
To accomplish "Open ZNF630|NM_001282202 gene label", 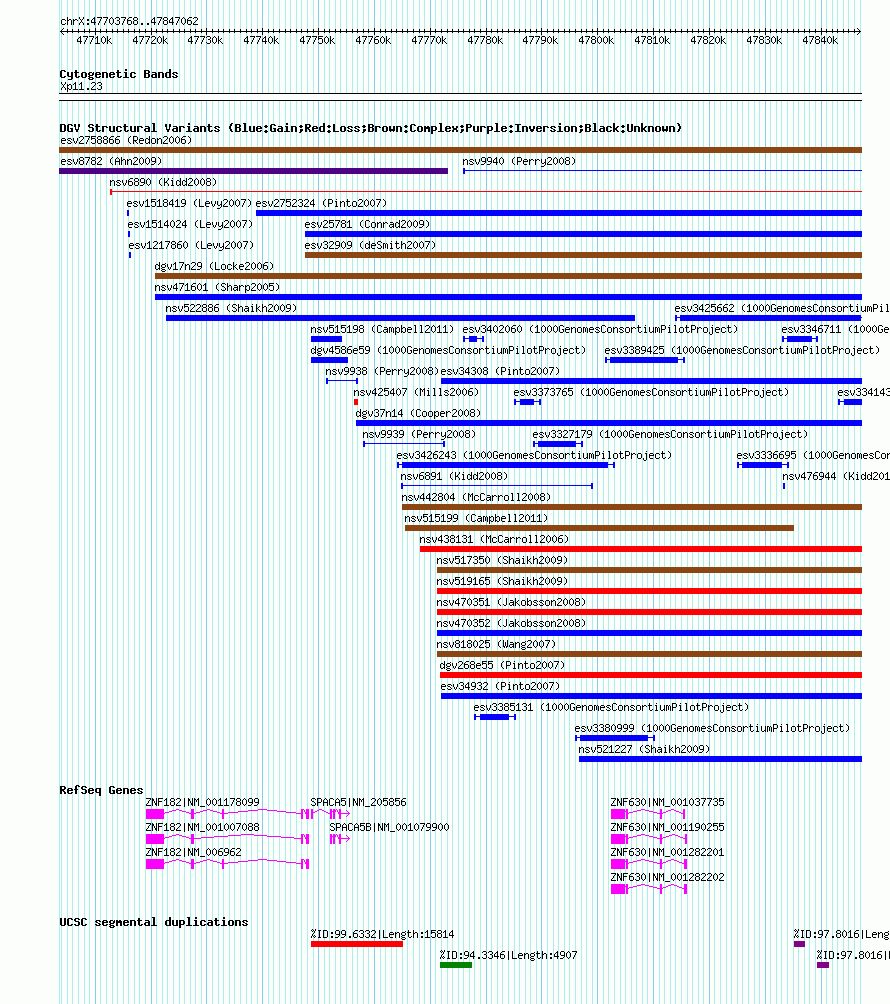I will click(668, 877).
